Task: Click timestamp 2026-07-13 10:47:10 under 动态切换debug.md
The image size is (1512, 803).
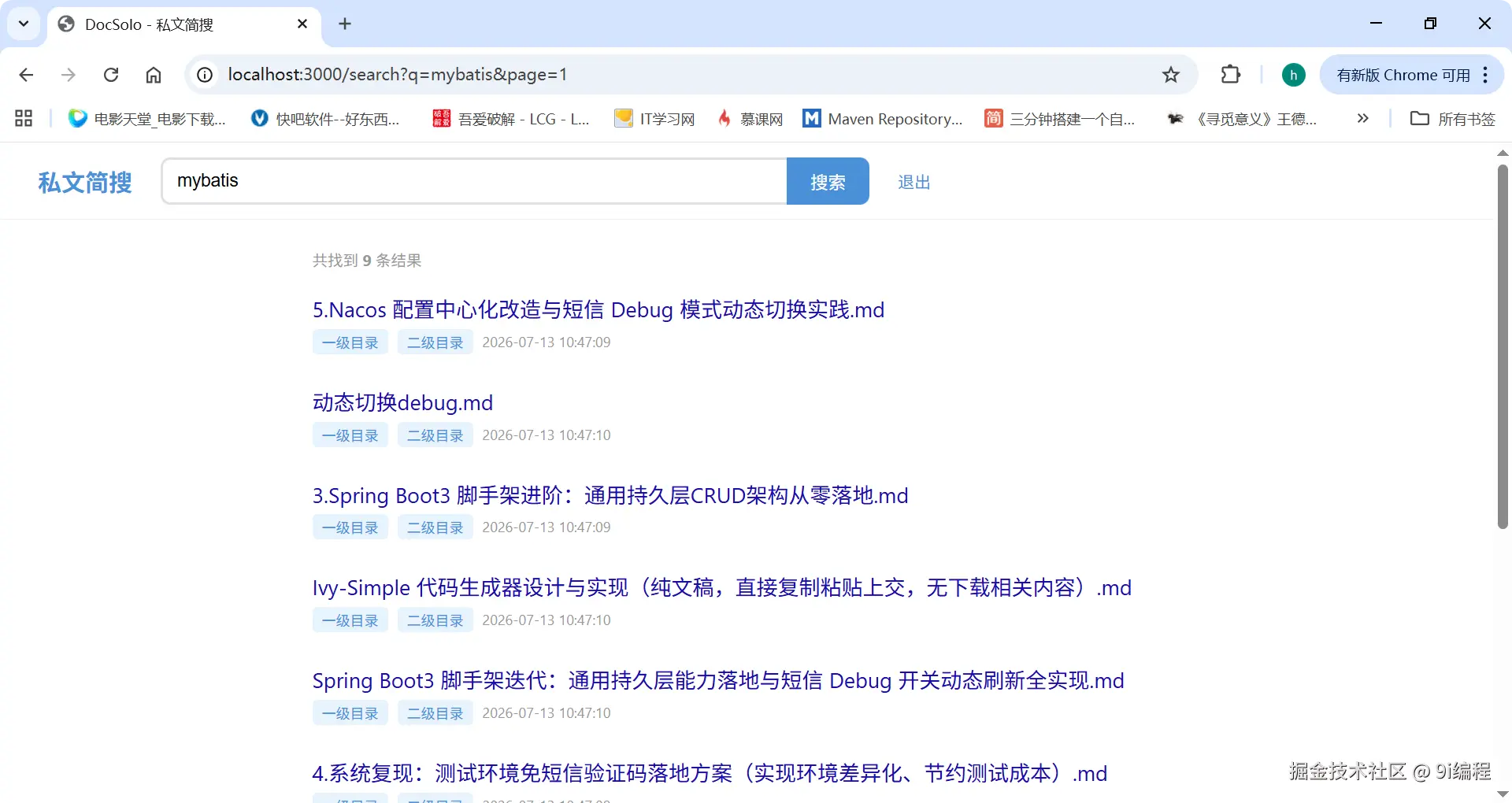Action: coord(547,435)
